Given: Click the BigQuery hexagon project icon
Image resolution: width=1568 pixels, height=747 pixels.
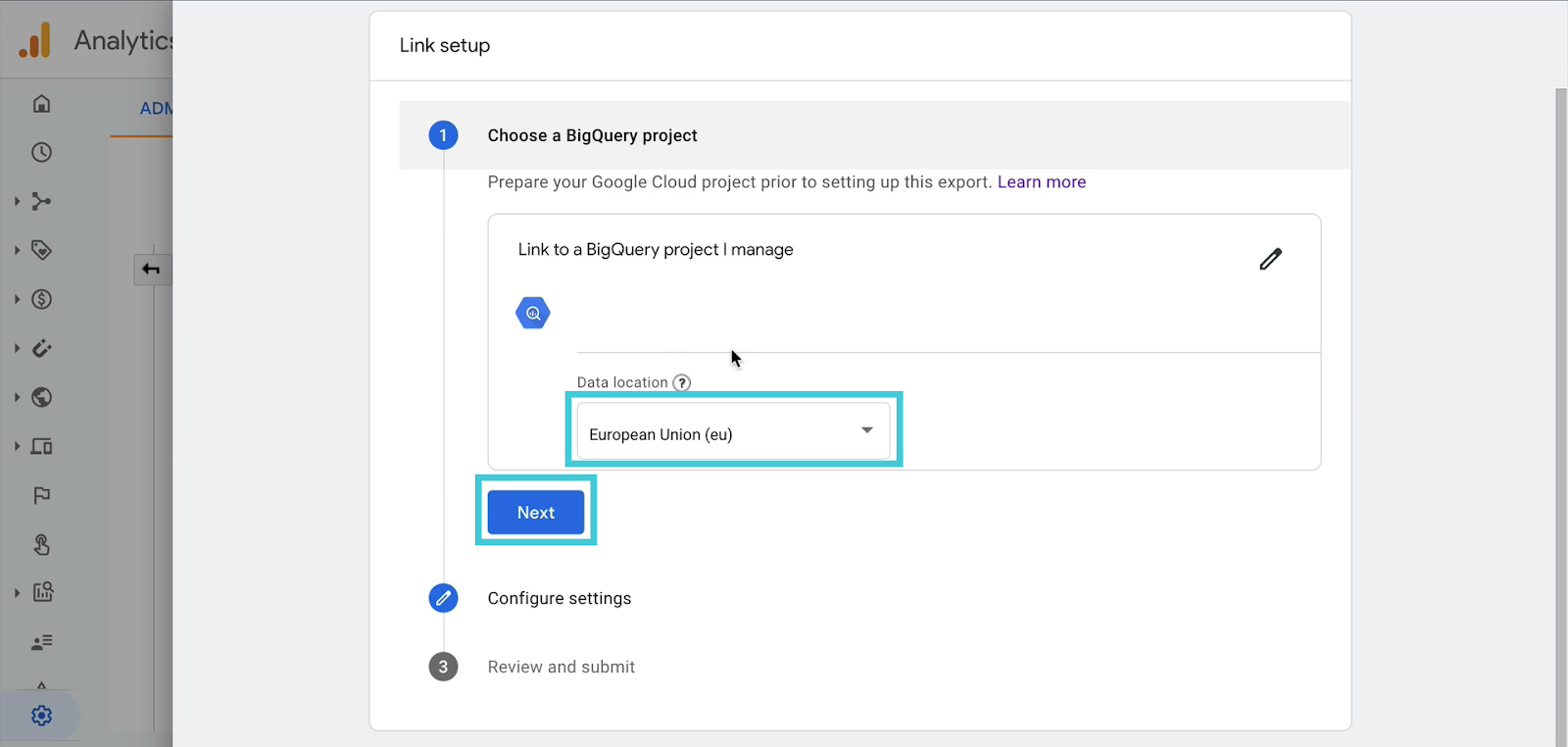Looking at the screenshot, I should tap(533, 313).
